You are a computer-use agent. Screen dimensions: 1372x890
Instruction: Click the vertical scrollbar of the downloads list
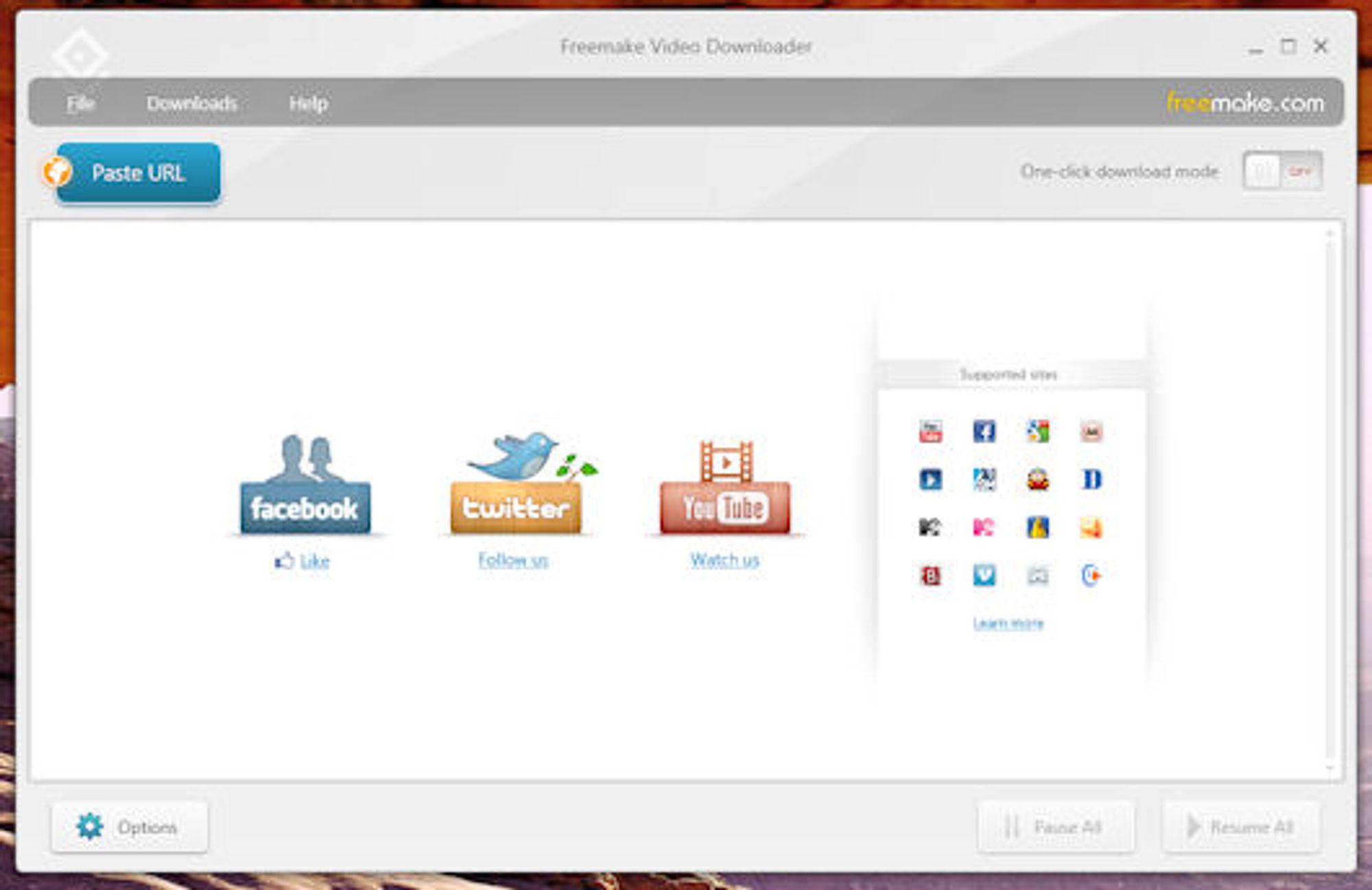(x=1329, y=501)
